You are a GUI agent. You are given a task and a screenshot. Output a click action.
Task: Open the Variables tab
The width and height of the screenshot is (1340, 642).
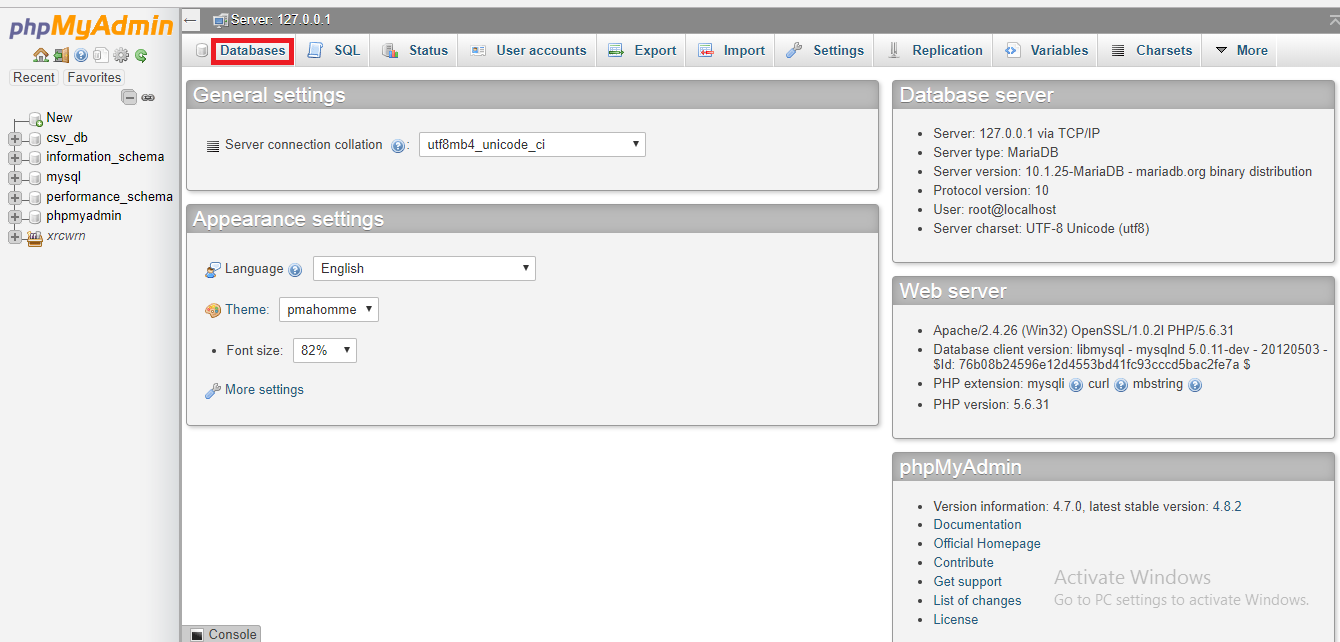[x=1047, y=50]
